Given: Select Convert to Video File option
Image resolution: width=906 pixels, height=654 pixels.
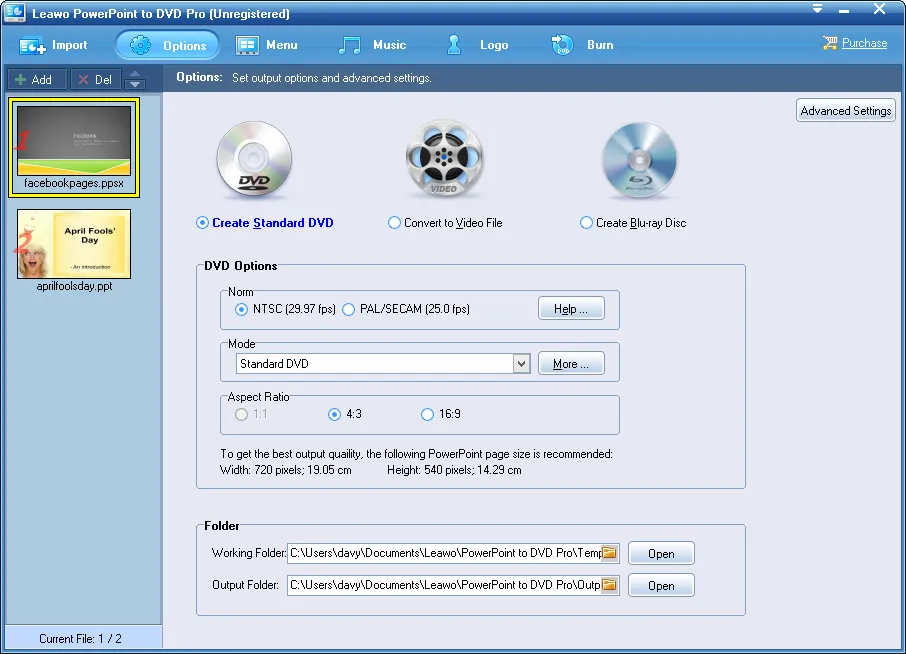Looking at the screenshot, I should coord(445,222).
